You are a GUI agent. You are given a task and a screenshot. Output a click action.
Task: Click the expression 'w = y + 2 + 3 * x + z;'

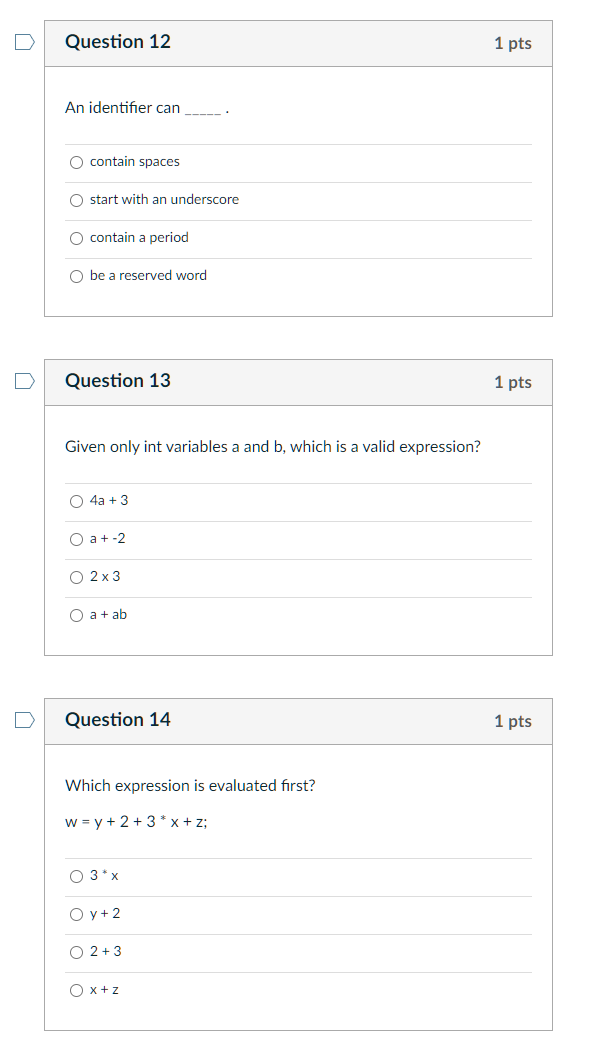[x=136, y=822]
